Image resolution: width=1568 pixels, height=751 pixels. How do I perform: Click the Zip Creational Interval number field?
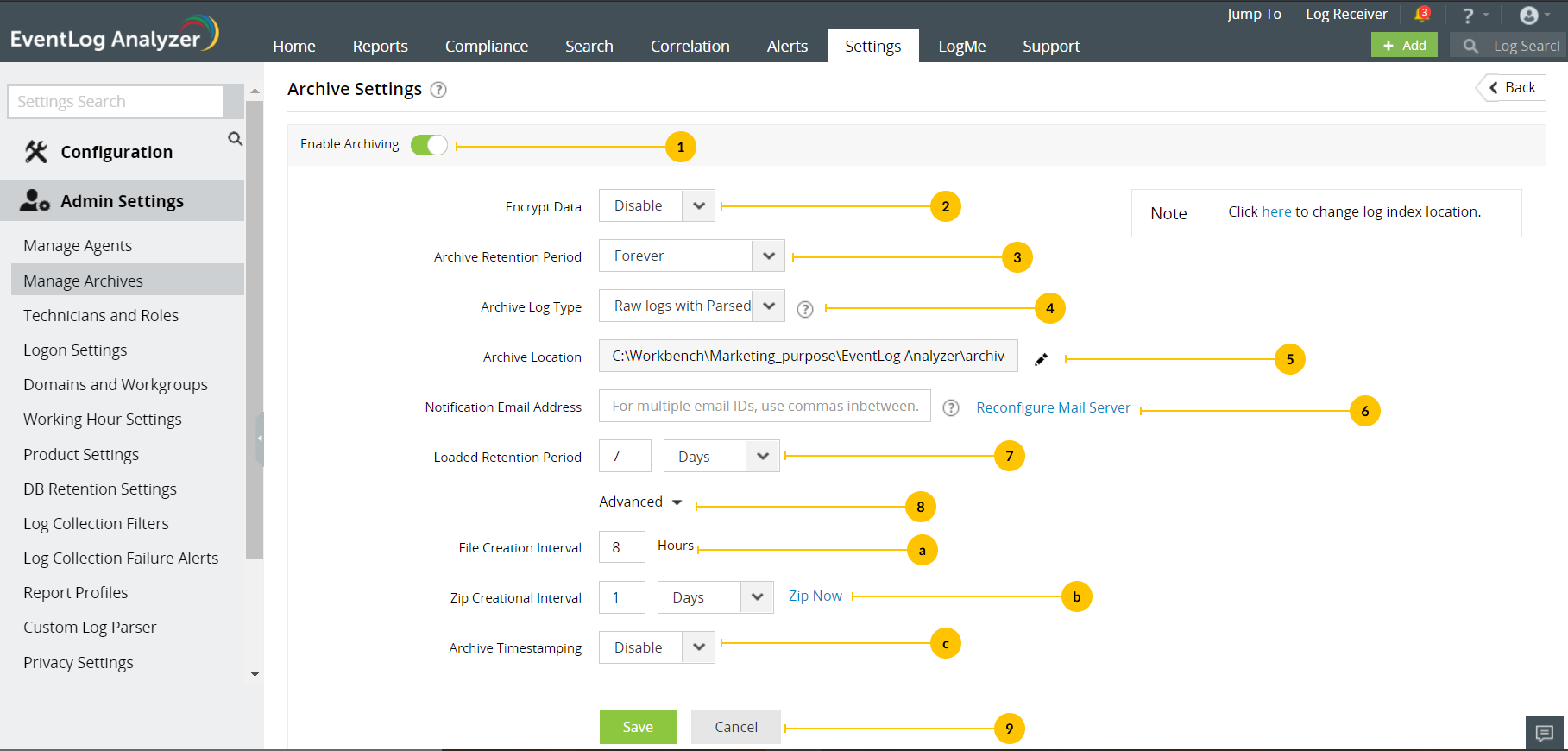point(621,596)
